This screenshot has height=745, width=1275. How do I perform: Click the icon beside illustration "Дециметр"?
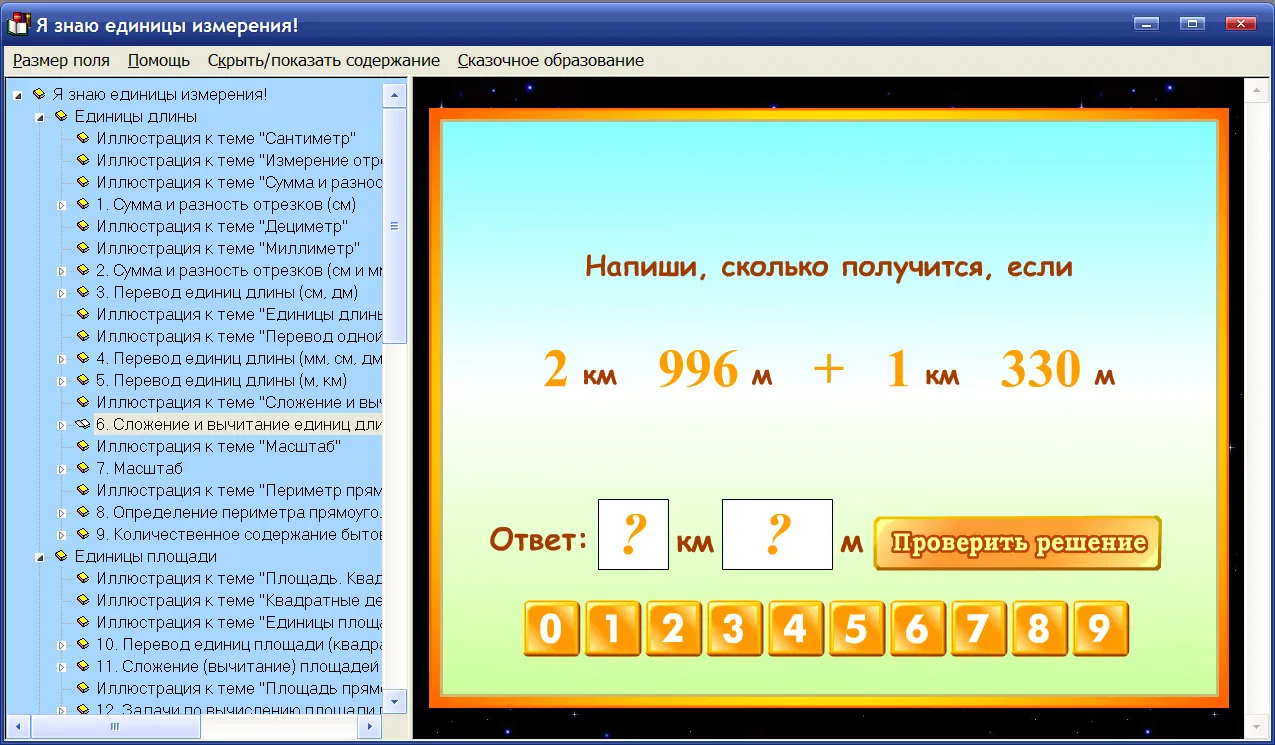pos(83,226)
